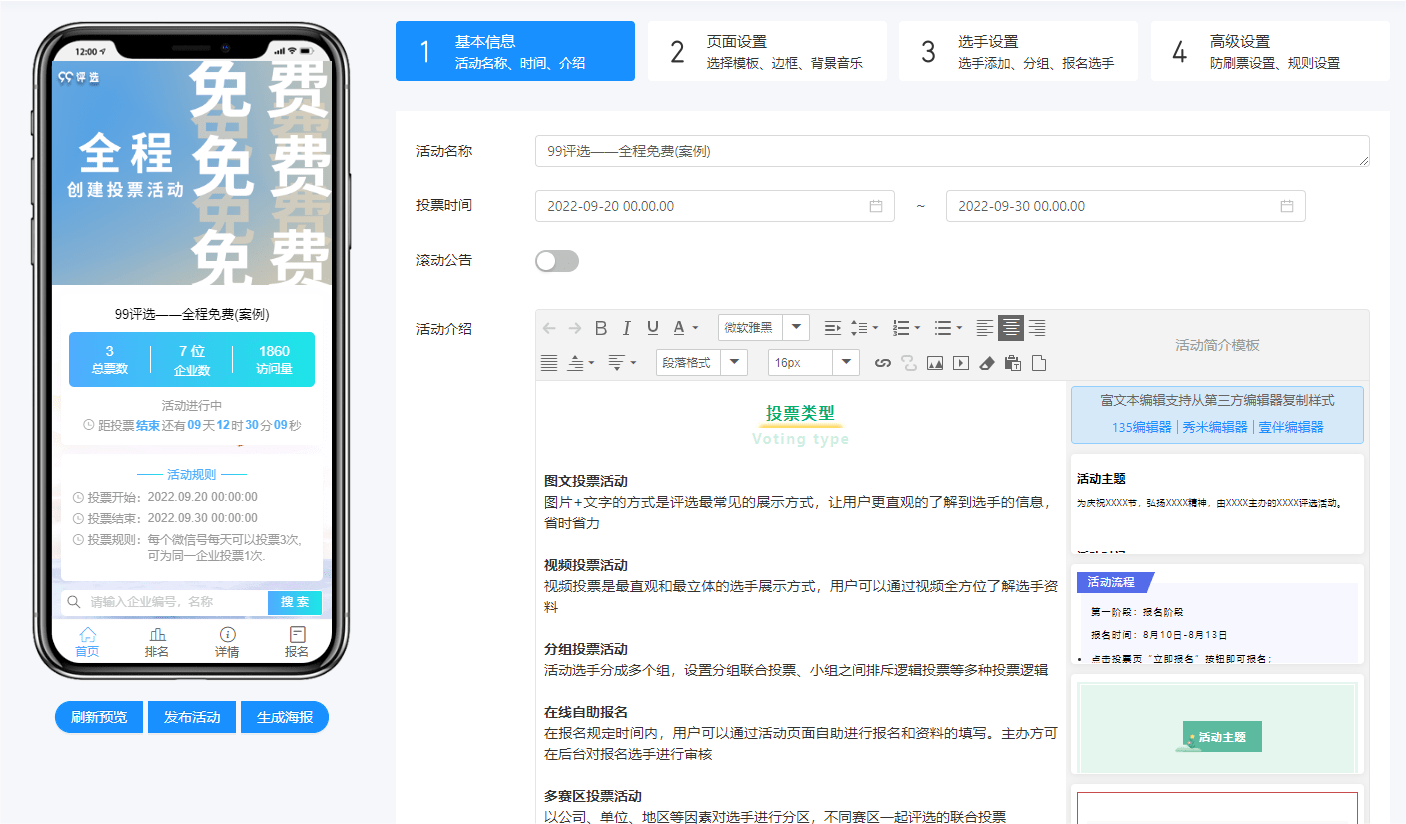Open 报名 tab in phone preview
1406x824 pixels.
coord(297,642)
